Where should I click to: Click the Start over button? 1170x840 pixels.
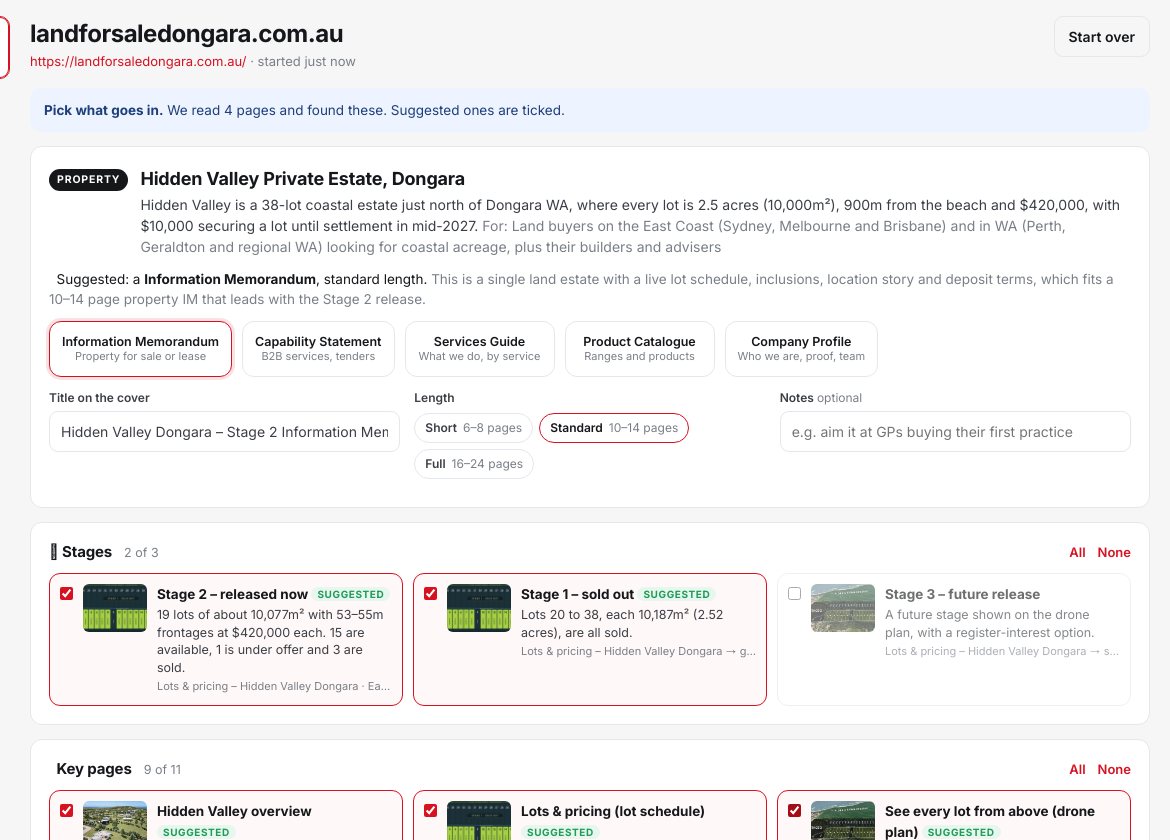[x=1101, y=37]
